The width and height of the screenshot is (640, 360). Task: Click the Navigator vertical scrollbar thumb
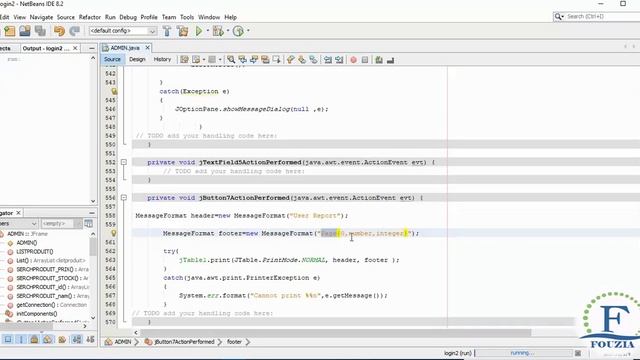(x=93, y=247)
